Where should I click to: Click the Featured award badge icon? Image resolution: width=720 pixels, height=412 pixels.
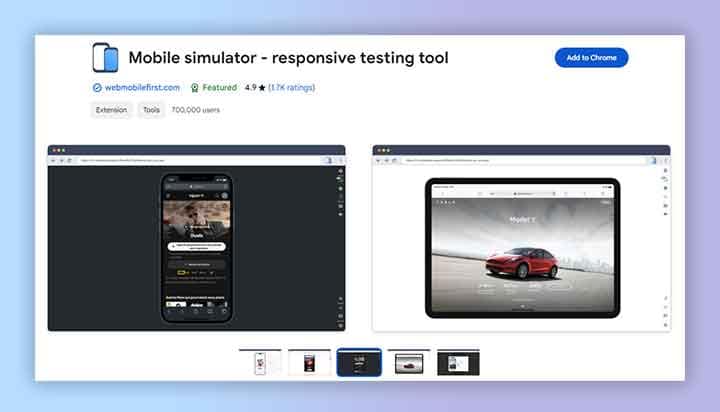click(x=195, y=88)
